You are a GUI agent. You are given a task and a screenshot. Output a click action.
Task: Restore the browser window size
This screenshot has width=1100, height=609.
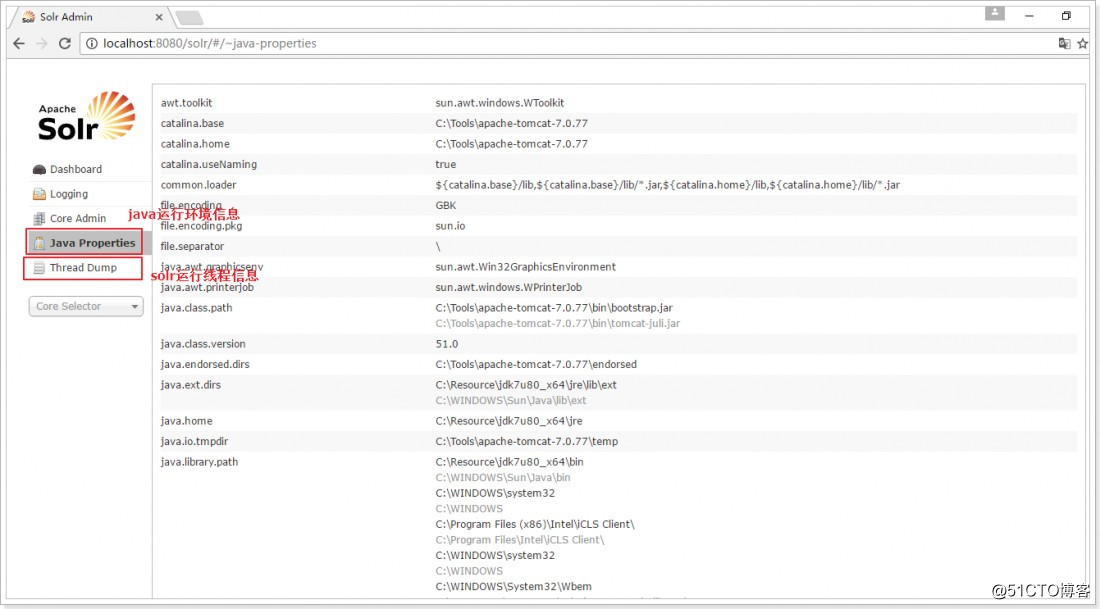[1066, 15]
